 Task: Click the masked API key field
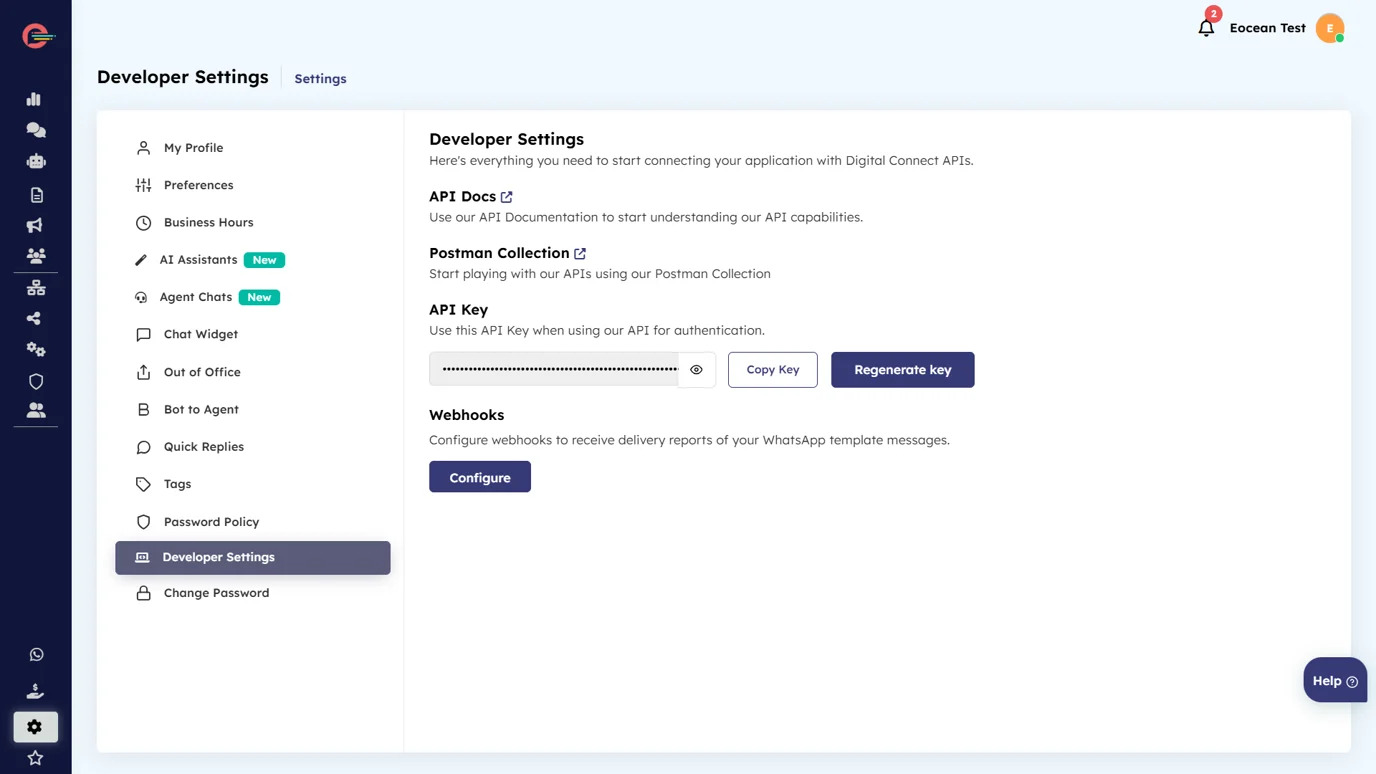[554, 370]
